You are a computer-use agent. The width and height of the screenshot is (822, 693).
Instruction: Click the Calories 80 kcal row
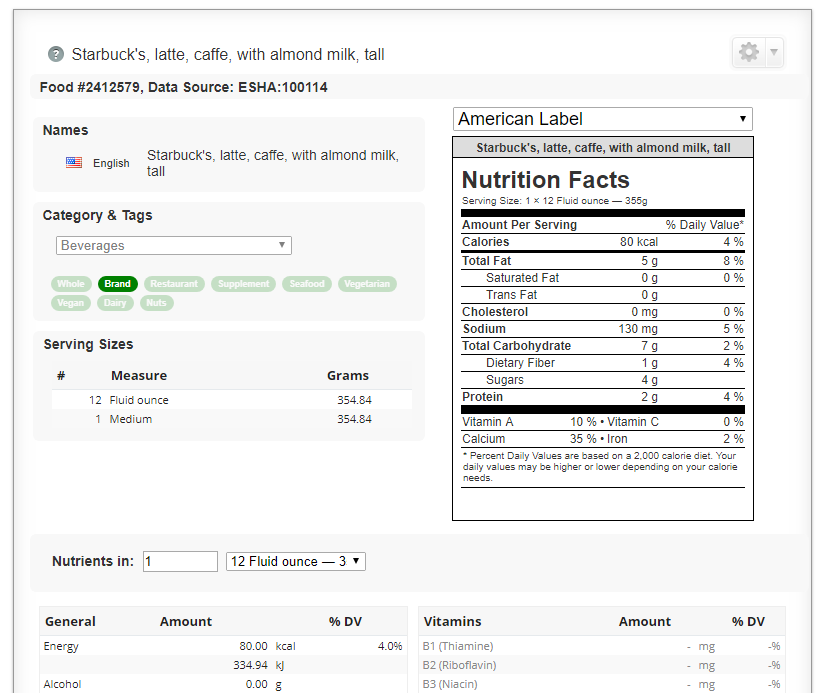[602, 242]
